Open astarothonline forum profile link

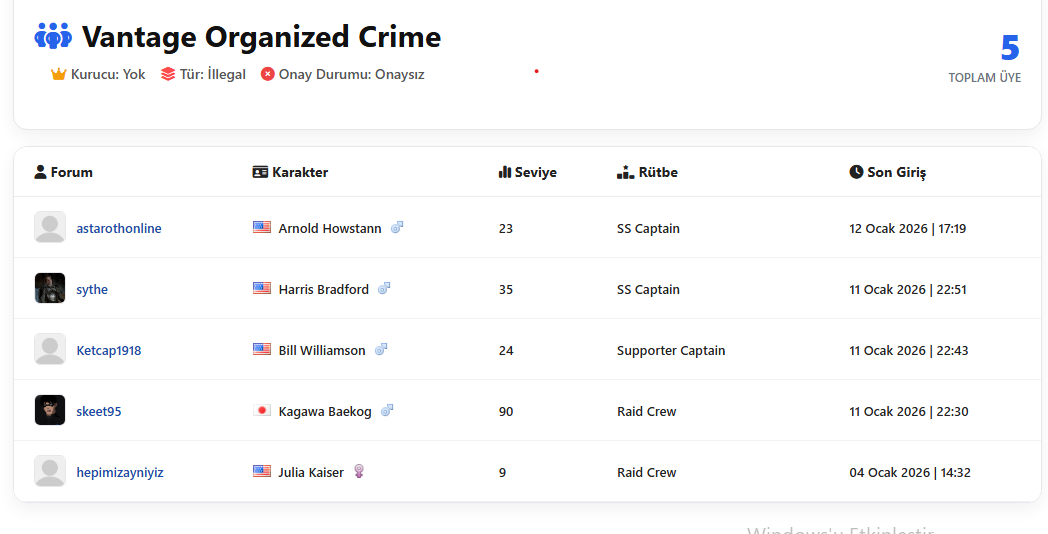tap(119, 229)
